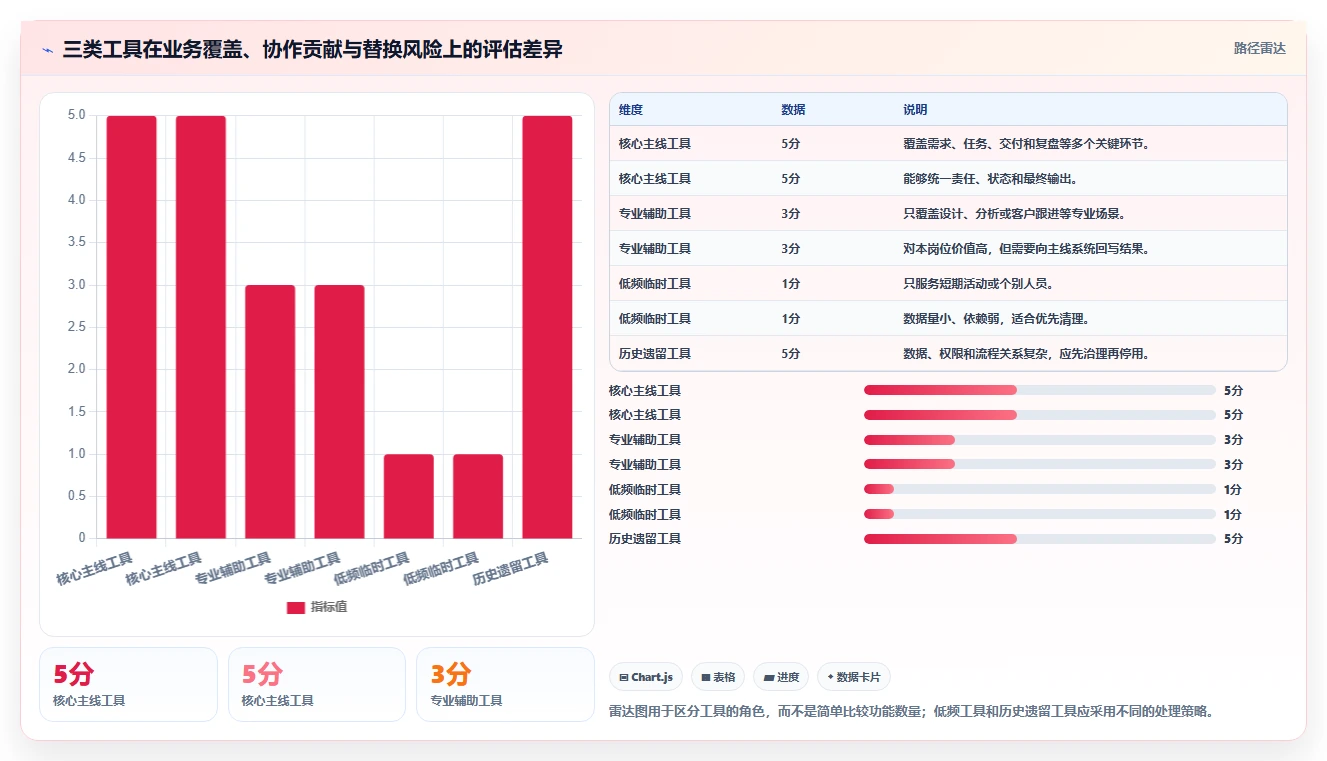Click the 3.0 tick on the y-axis
Screen dimensions: 1327x761
click(77, 285)
